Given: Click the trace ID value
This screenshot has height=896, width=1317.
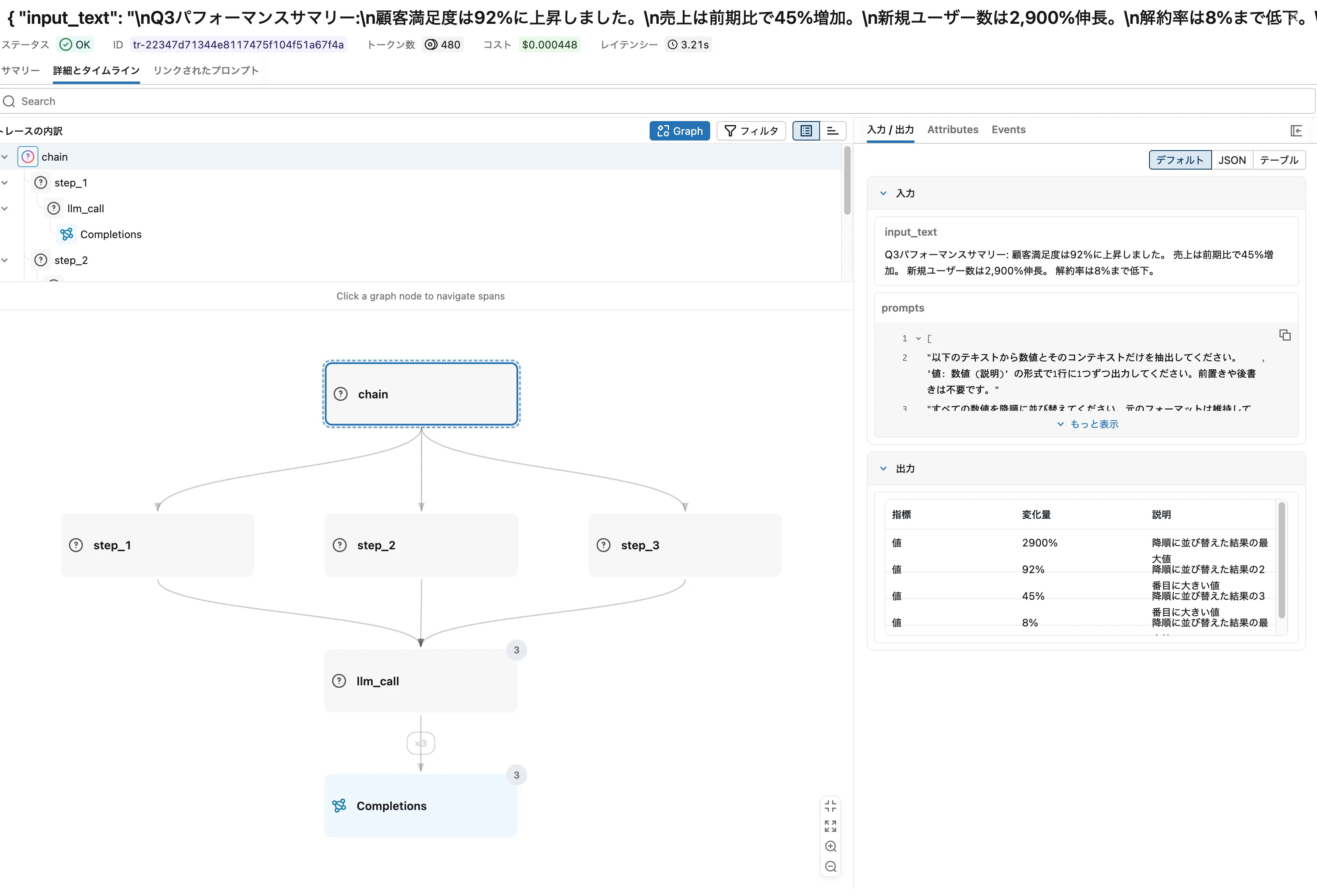Looking at the screenshot, I should click(x=238, y=45).
